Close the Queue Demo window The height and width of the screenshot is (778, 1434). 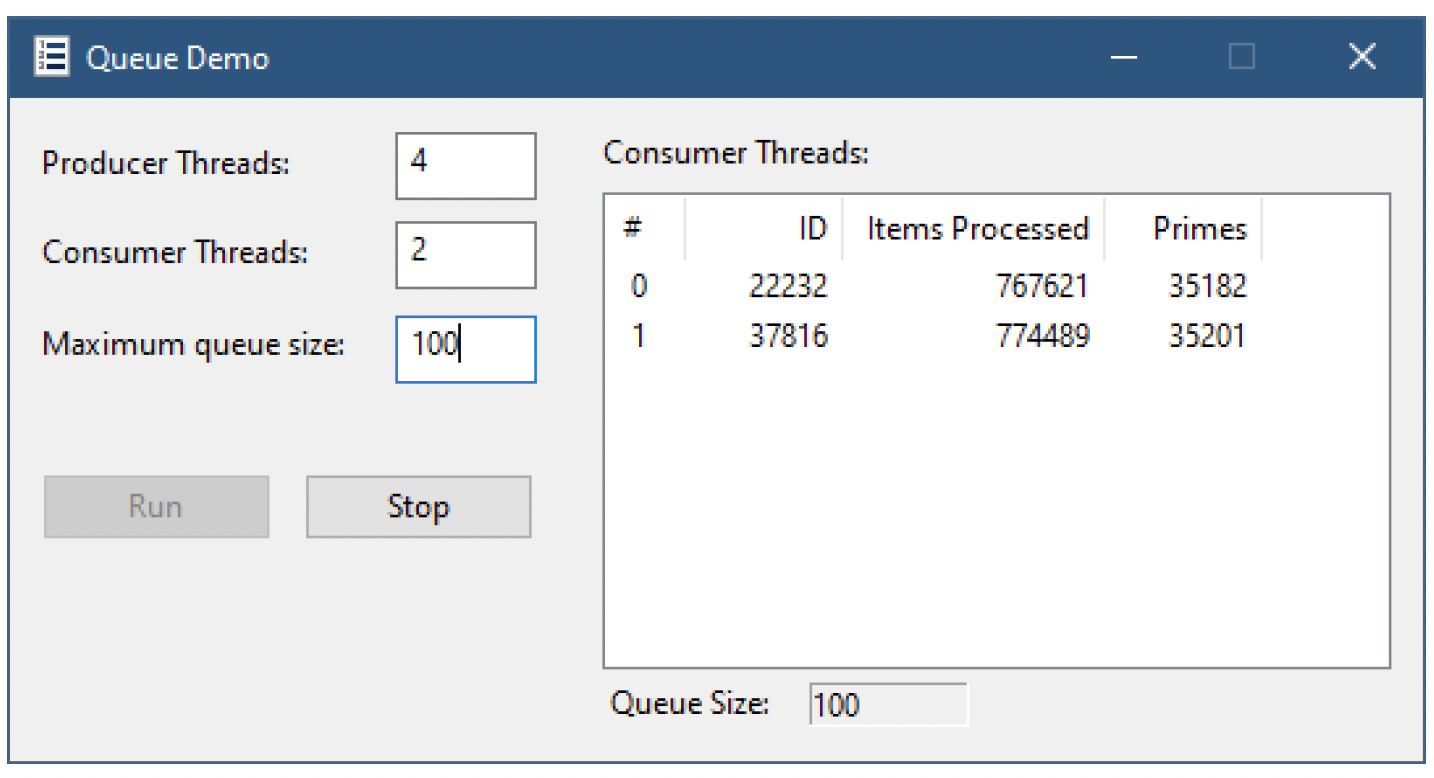(1362, 57)
